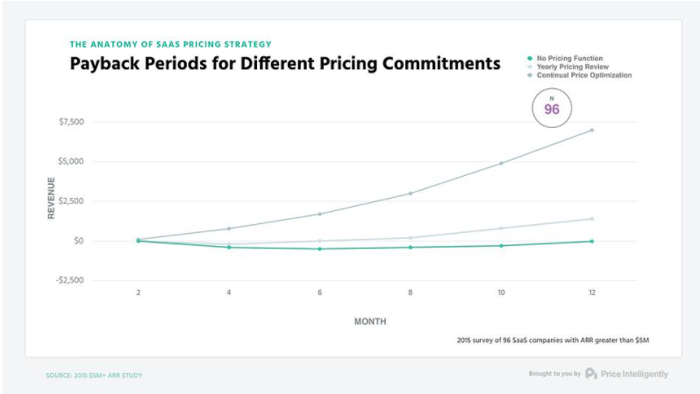Viewport: 700px width, 394px height.
Task: Click the No Pricing Function legend dot
Action: click(x=530, y=58)
